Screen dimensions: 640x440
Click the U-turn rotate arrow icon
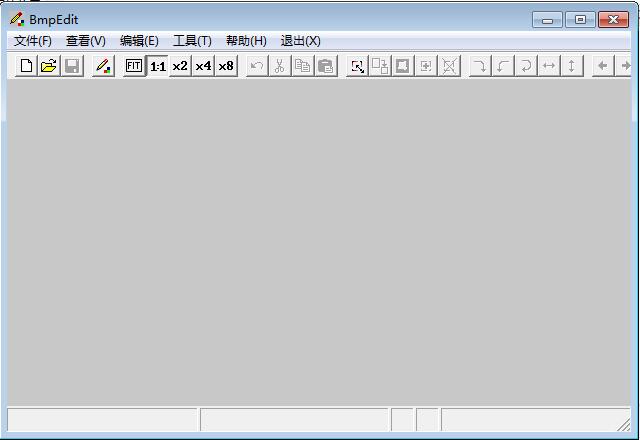[x=526, y=66]
